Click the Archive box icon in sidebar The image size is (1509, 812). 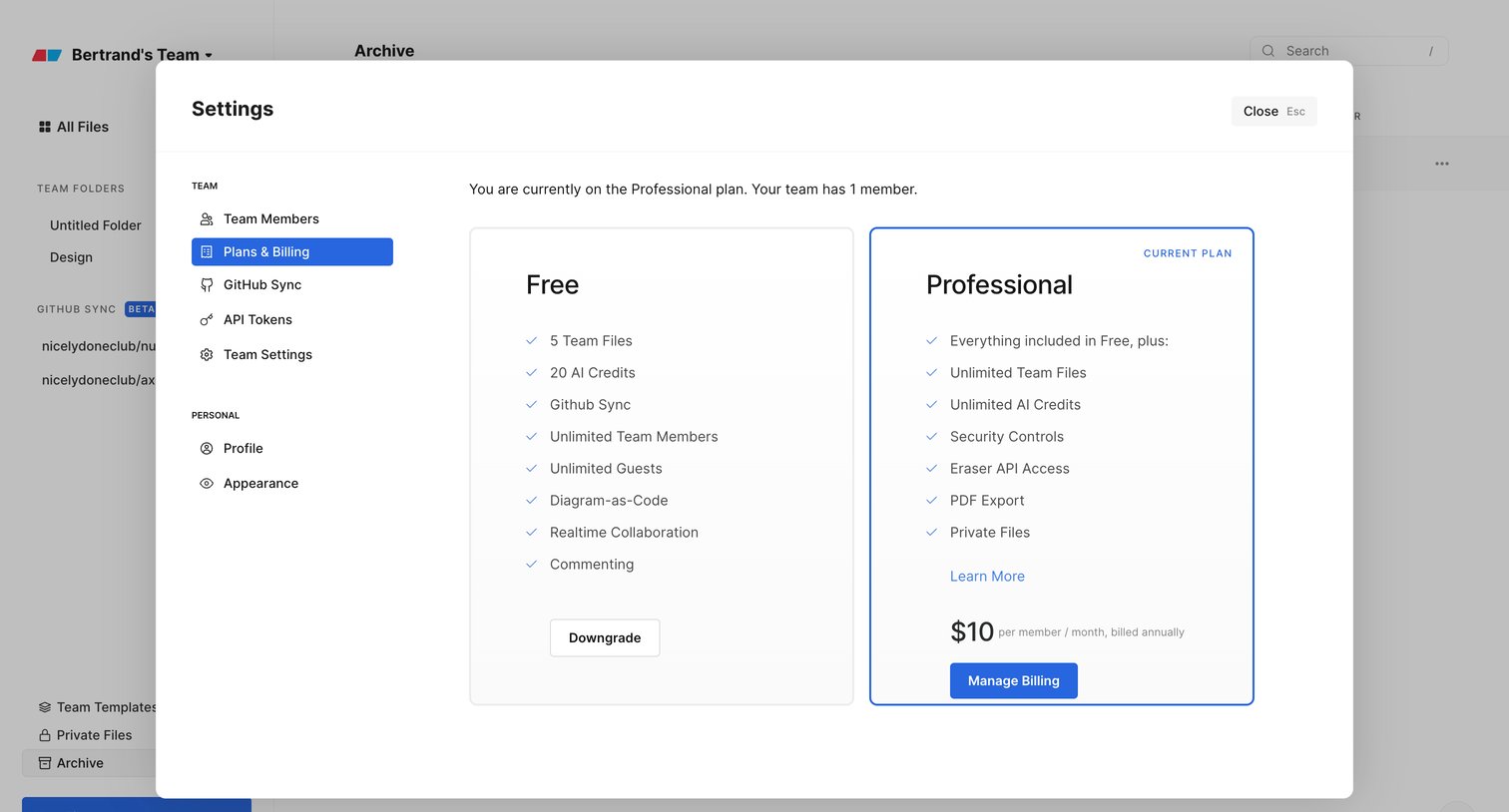(x=44, y=763)
